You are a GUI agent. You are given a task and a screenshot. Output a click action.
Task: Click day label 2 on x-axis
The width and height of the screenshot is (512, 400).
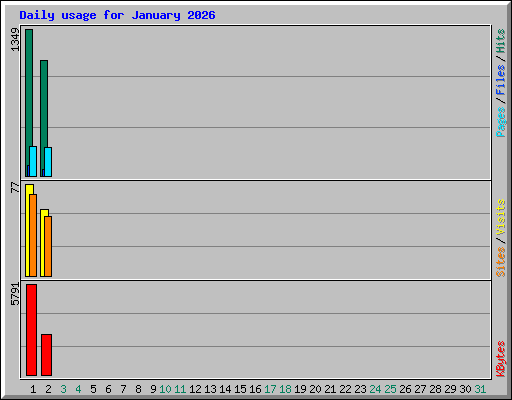click(48, 389)
